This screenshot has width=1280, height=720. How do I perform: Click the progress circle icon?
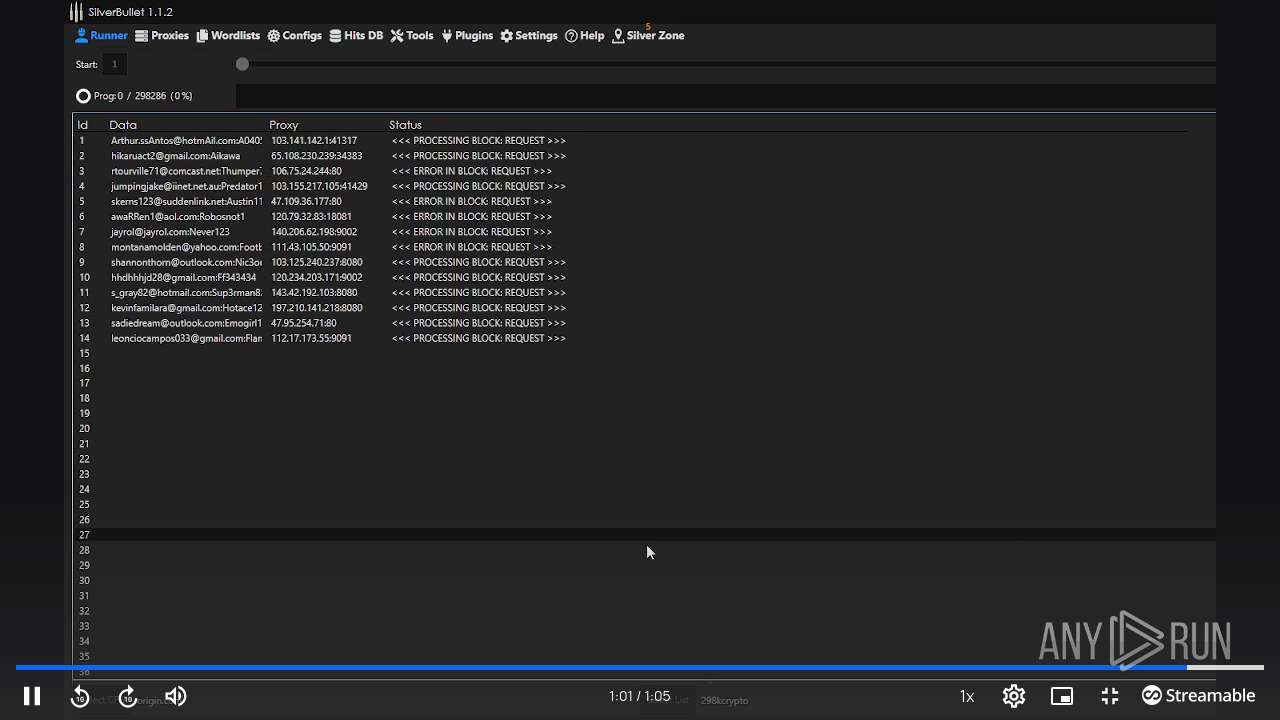pos(83,96)
